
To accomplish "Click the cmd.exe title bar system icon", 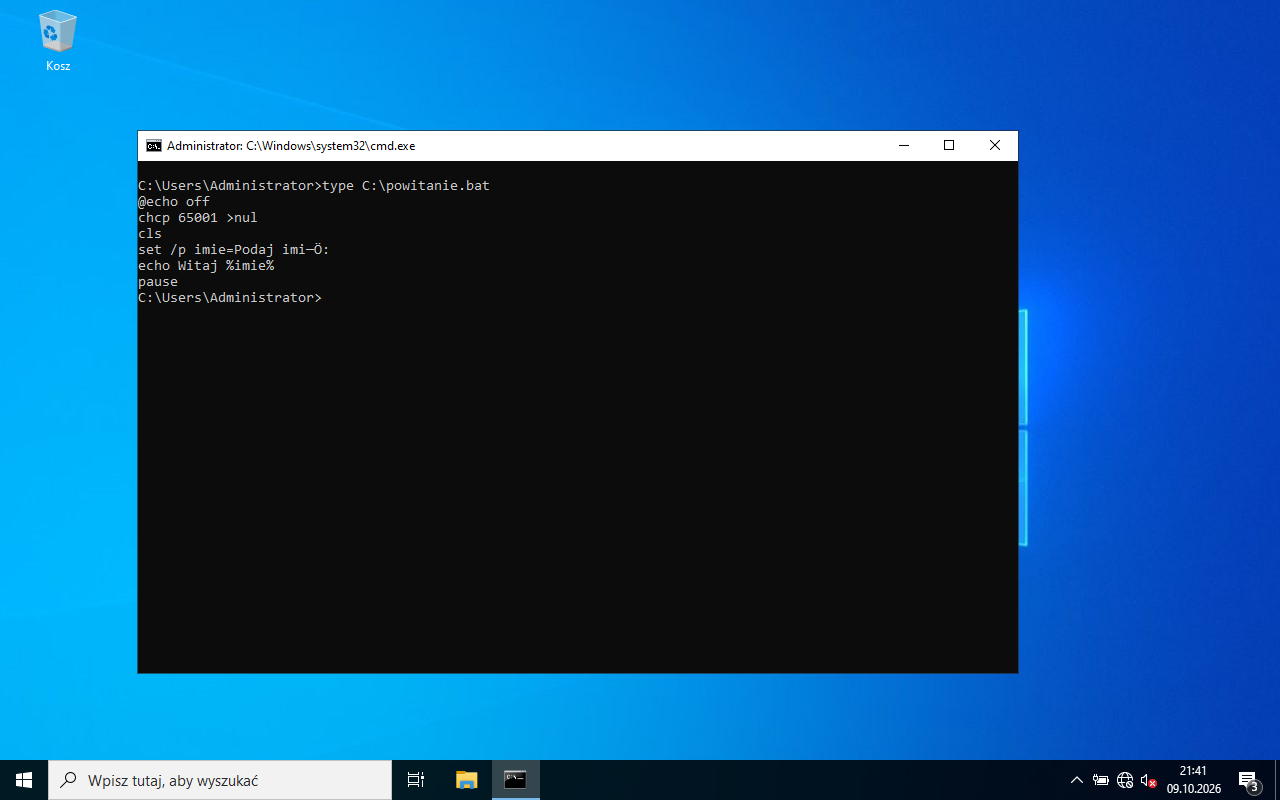I will tap(153, 146).
